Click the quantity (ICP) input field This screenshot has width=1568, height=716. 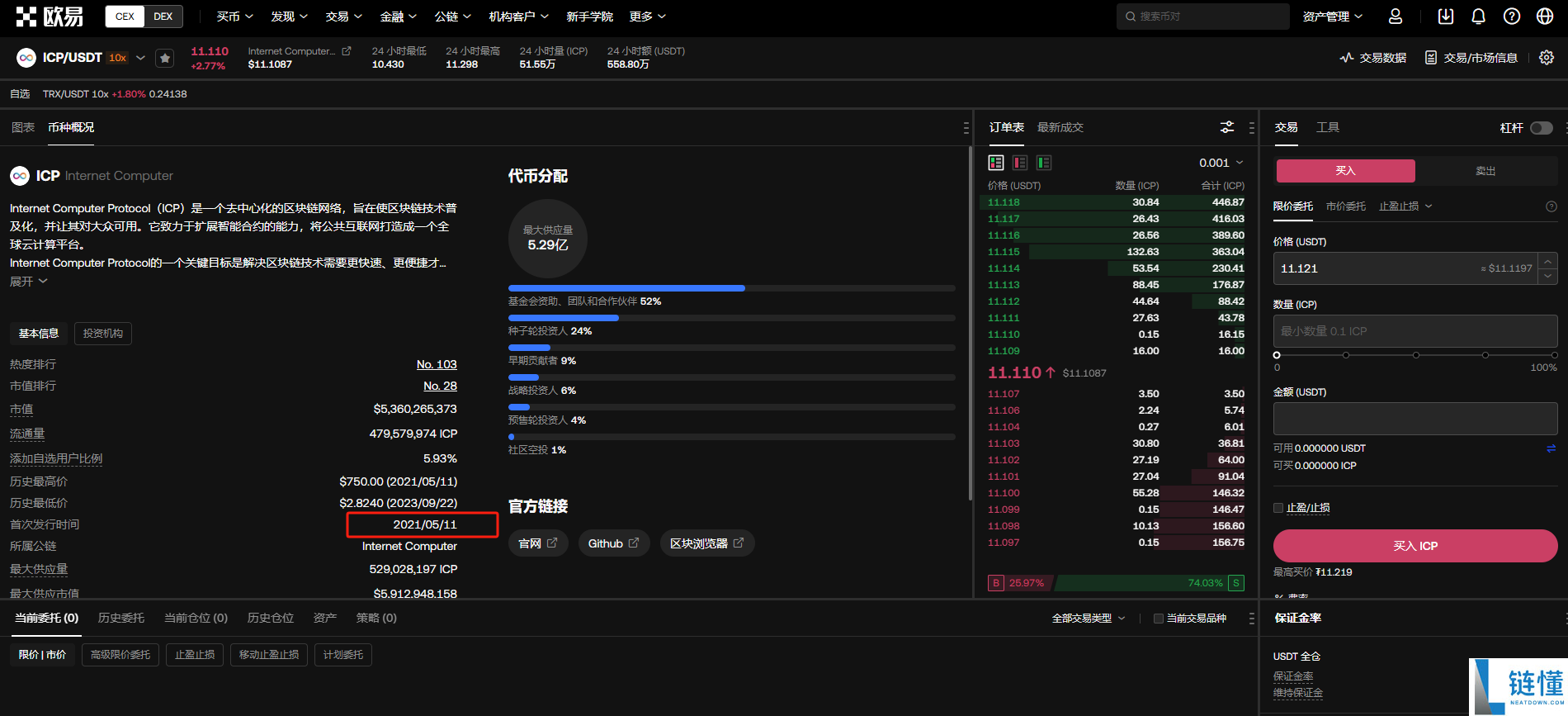(x=1415, y=331)
